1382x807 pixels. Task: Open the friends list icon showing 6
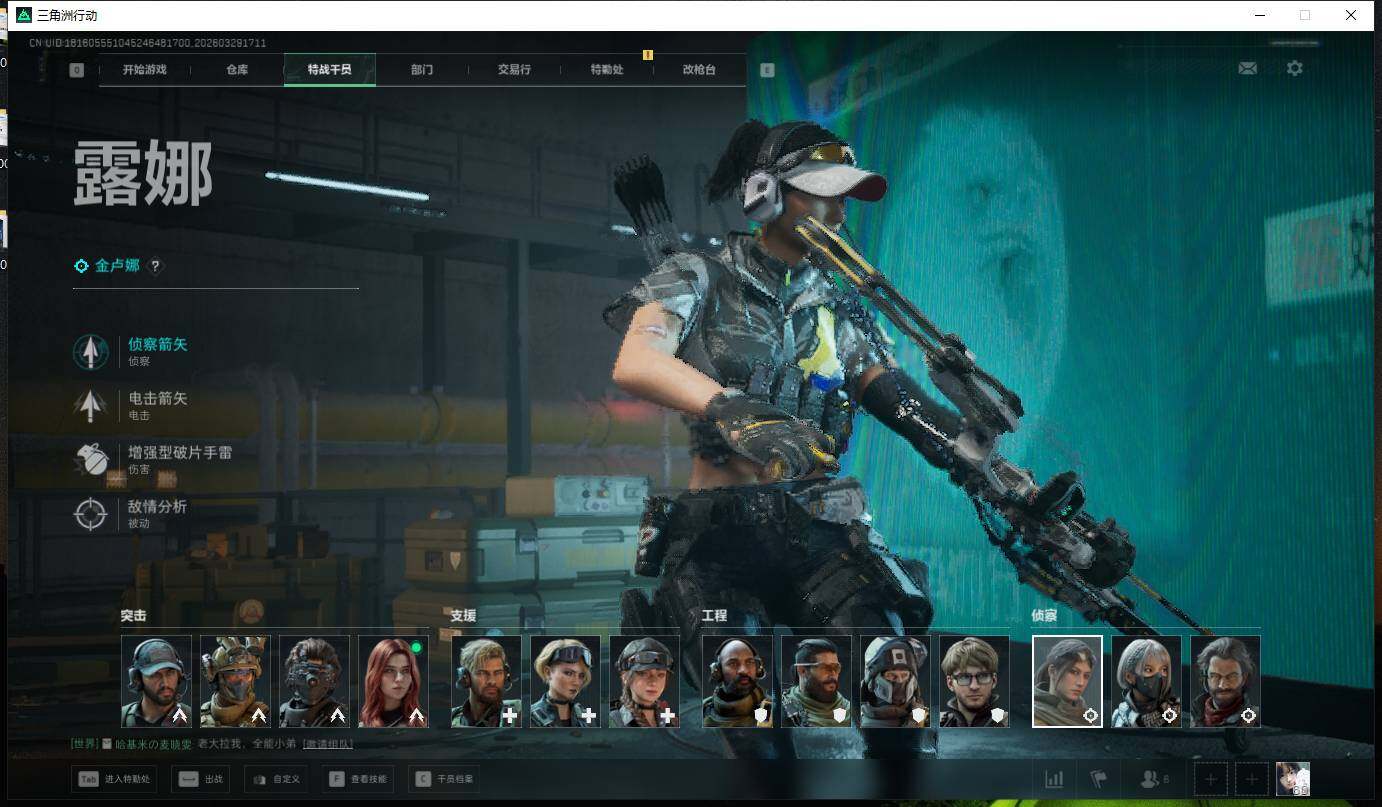[x=1155, y=779]
